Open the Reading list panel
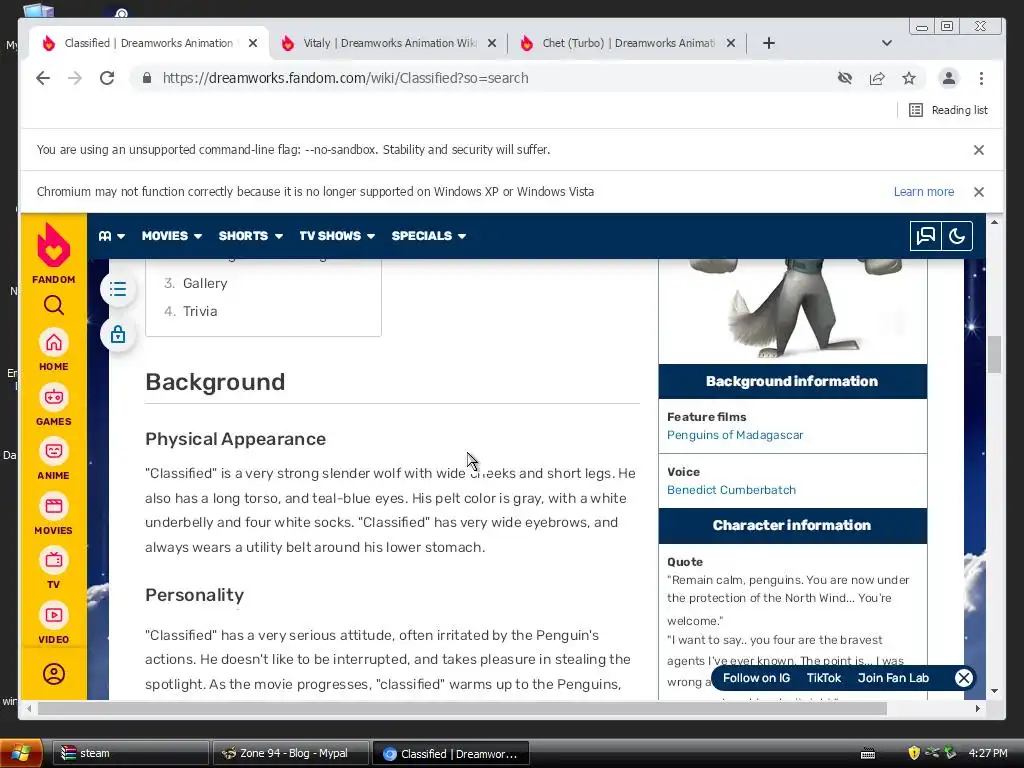 coord(948,110)
